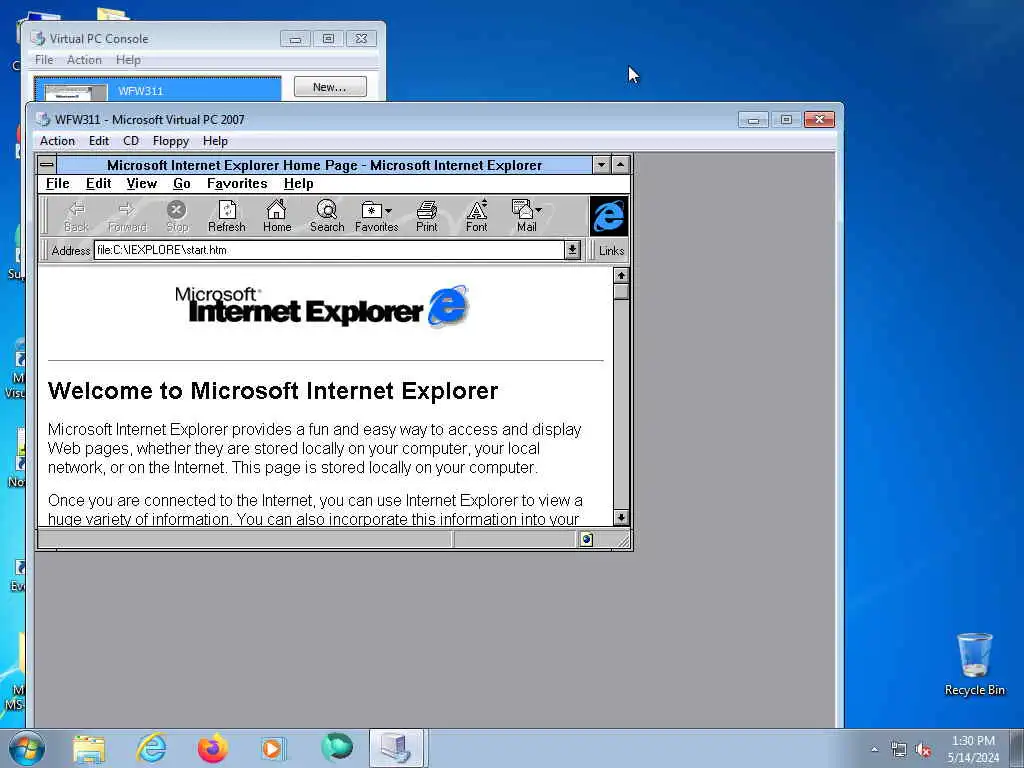The width and height of the screenshot is (1024, 768).
Task: Click the animated Internet Explorer logo in the toolbar
Action: click(x=609, y=216)
